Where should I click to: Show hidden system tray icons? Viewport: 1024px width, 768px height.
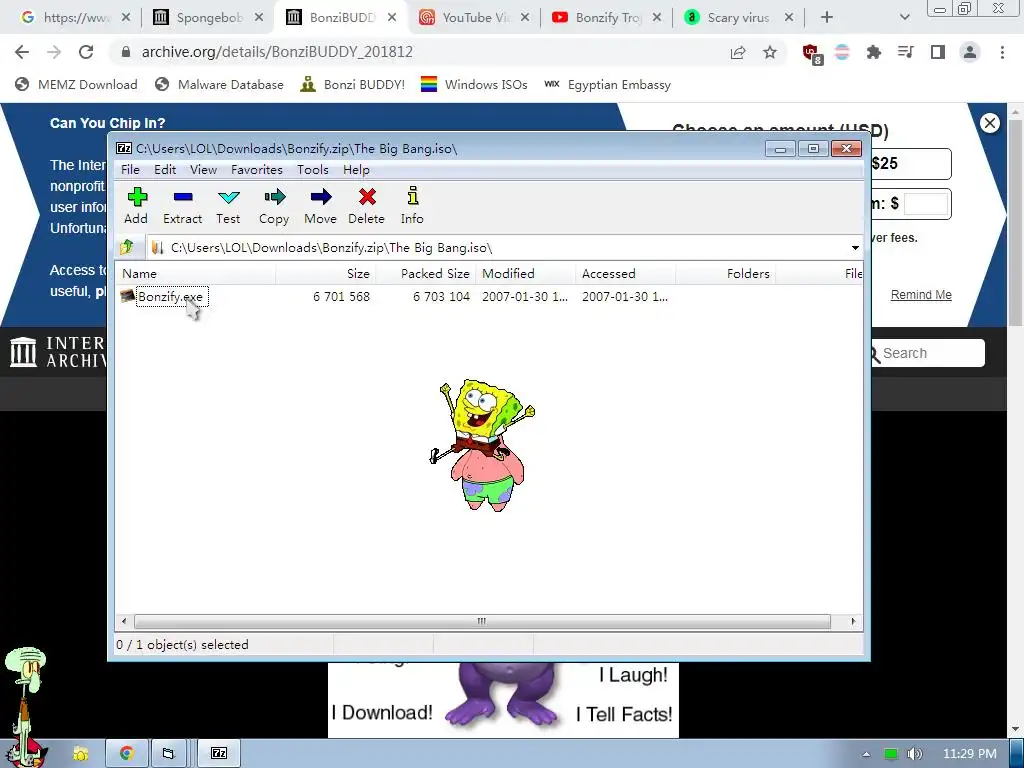click(867, 754)
